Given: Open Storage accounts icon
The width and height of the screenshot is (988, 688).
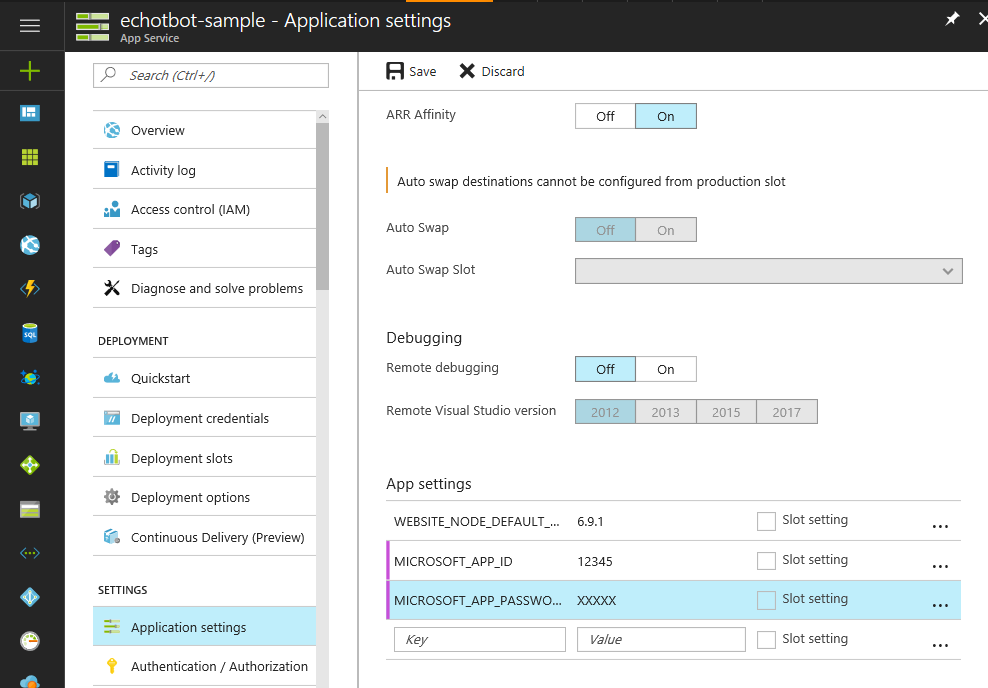Looking at the screenshot, I should pos(30,509).
